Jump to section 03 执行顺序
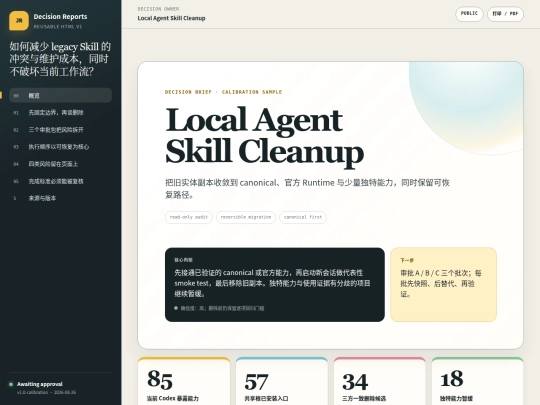Image resolution: width=540 pixels, height=405 pixels. click(61, 147)
